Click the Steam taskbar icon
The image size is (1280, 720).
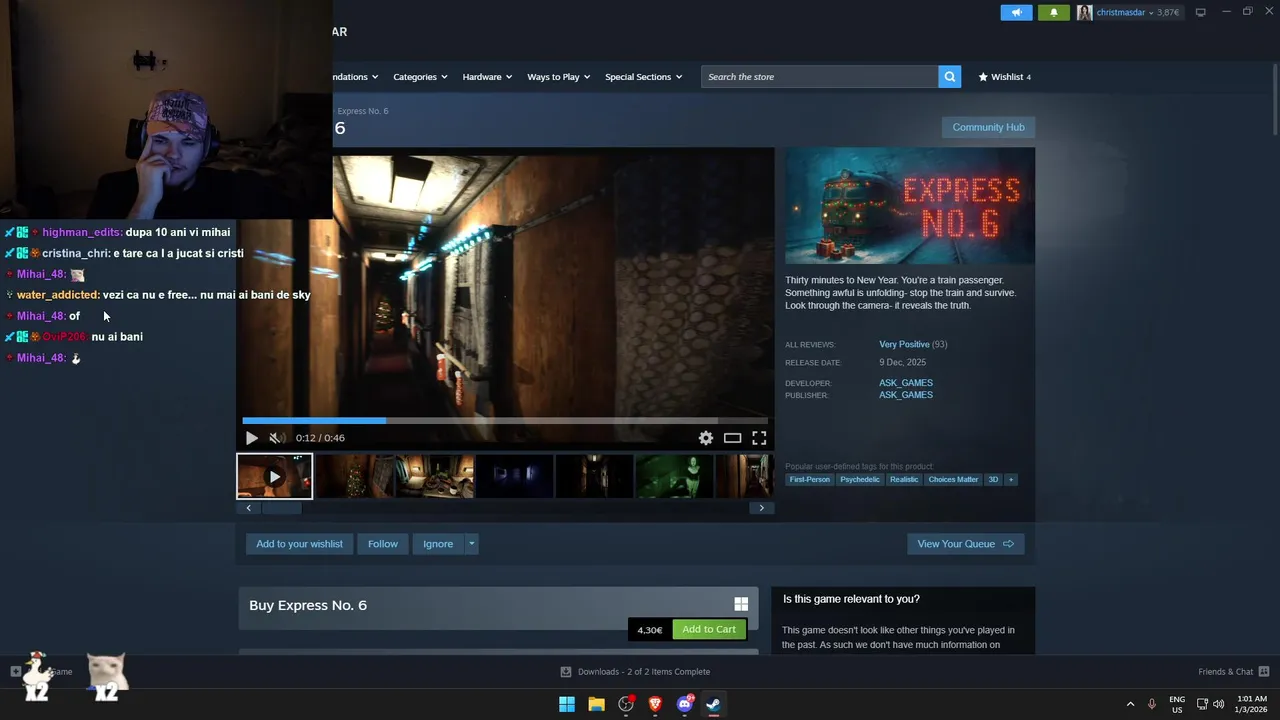713,704
